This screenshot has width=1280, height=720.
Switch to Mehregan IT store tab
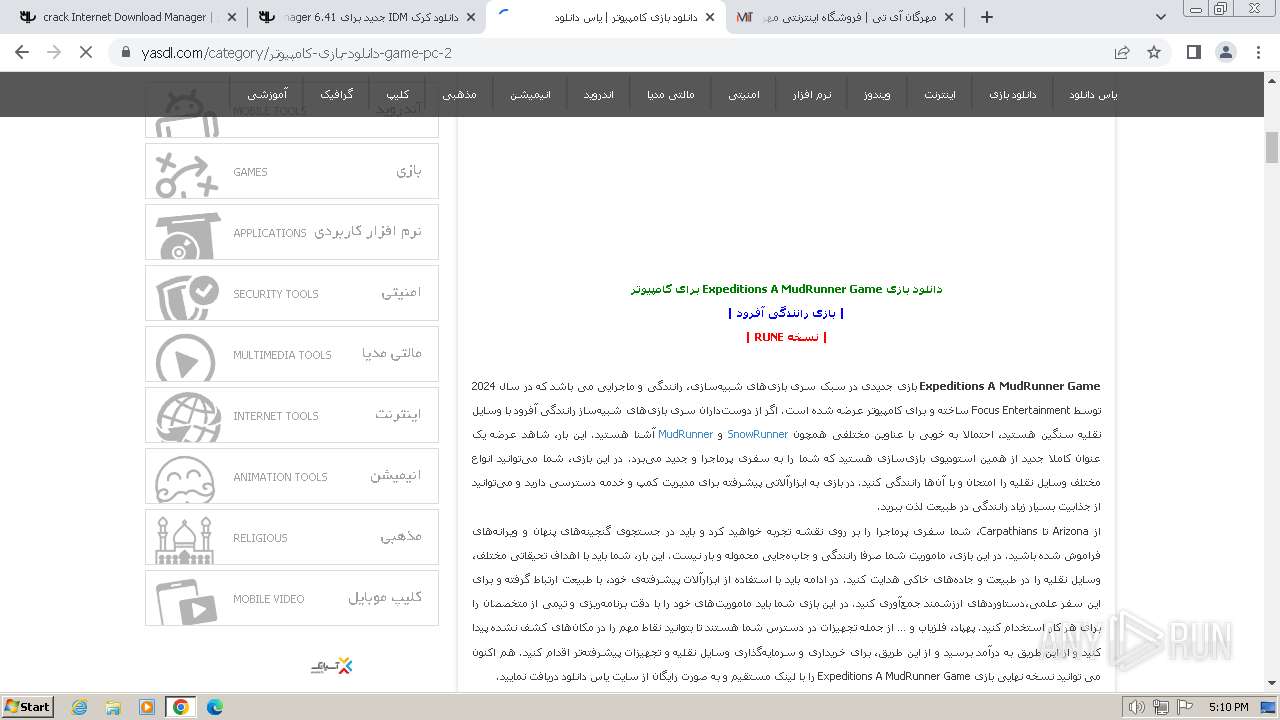pos(847,17)
